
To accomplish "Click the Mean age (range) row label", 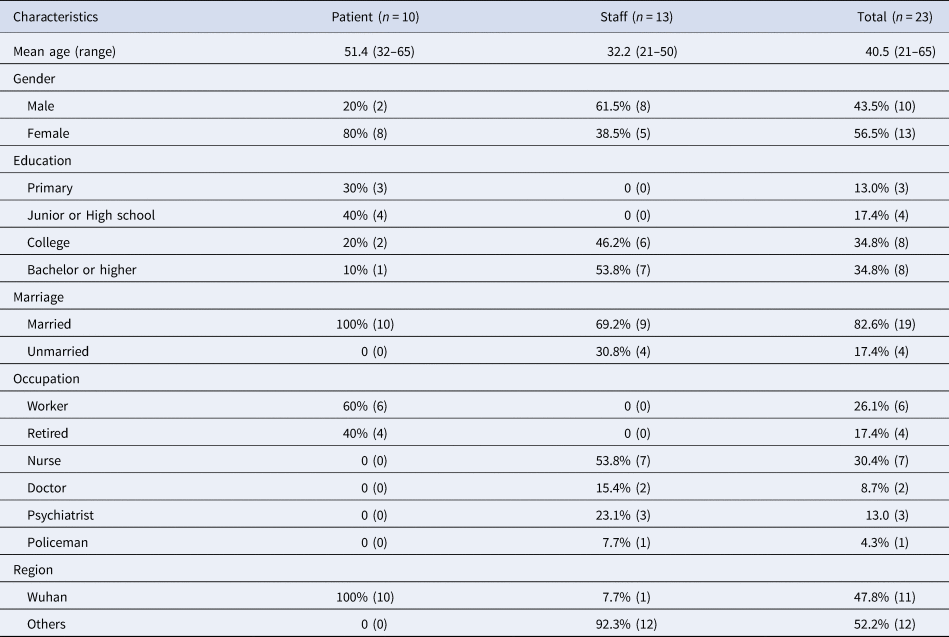I will (64, 51).
